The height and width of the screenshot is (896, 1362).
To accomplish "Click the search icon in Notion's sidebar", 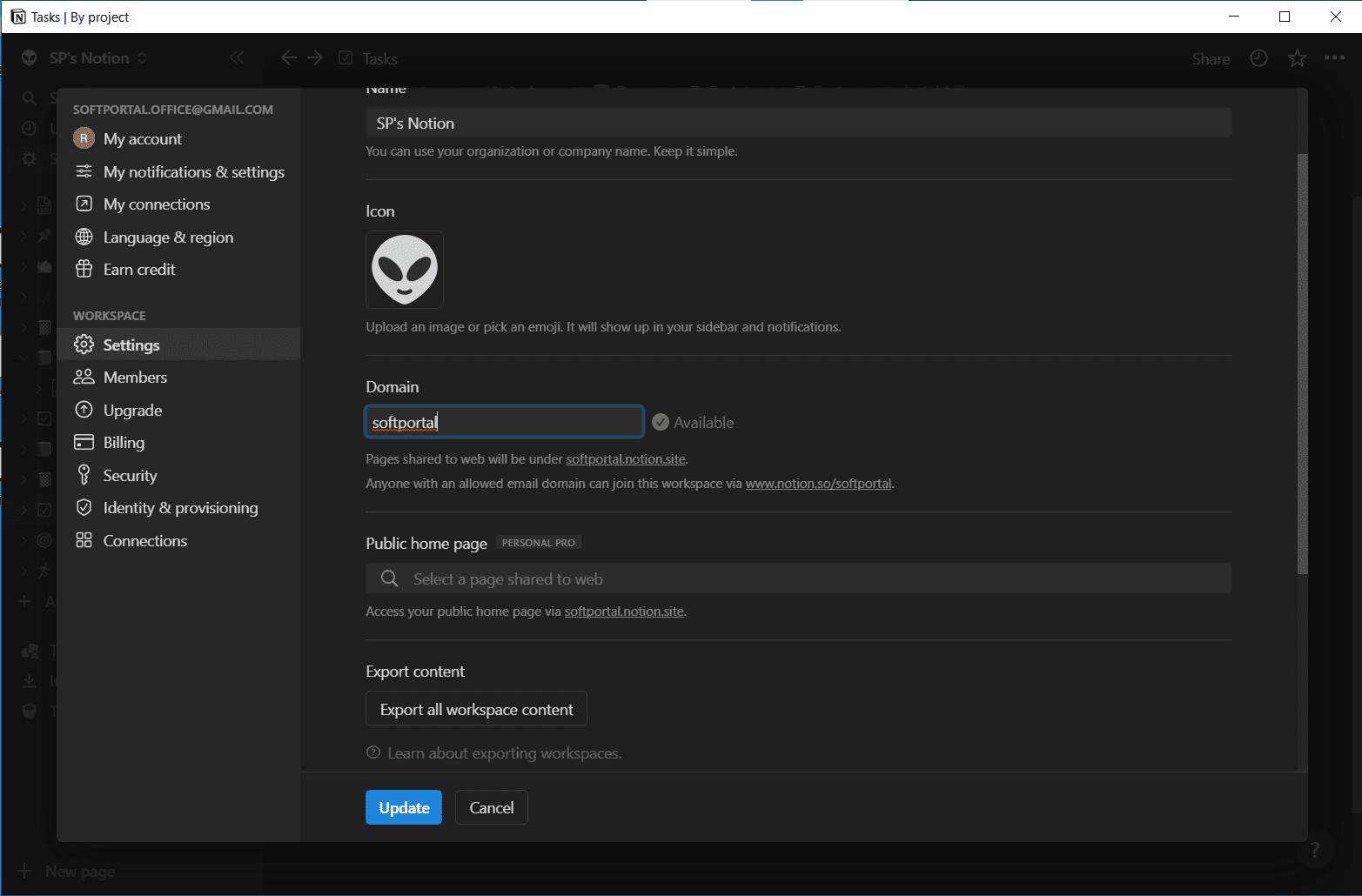I will click(30, 98).
